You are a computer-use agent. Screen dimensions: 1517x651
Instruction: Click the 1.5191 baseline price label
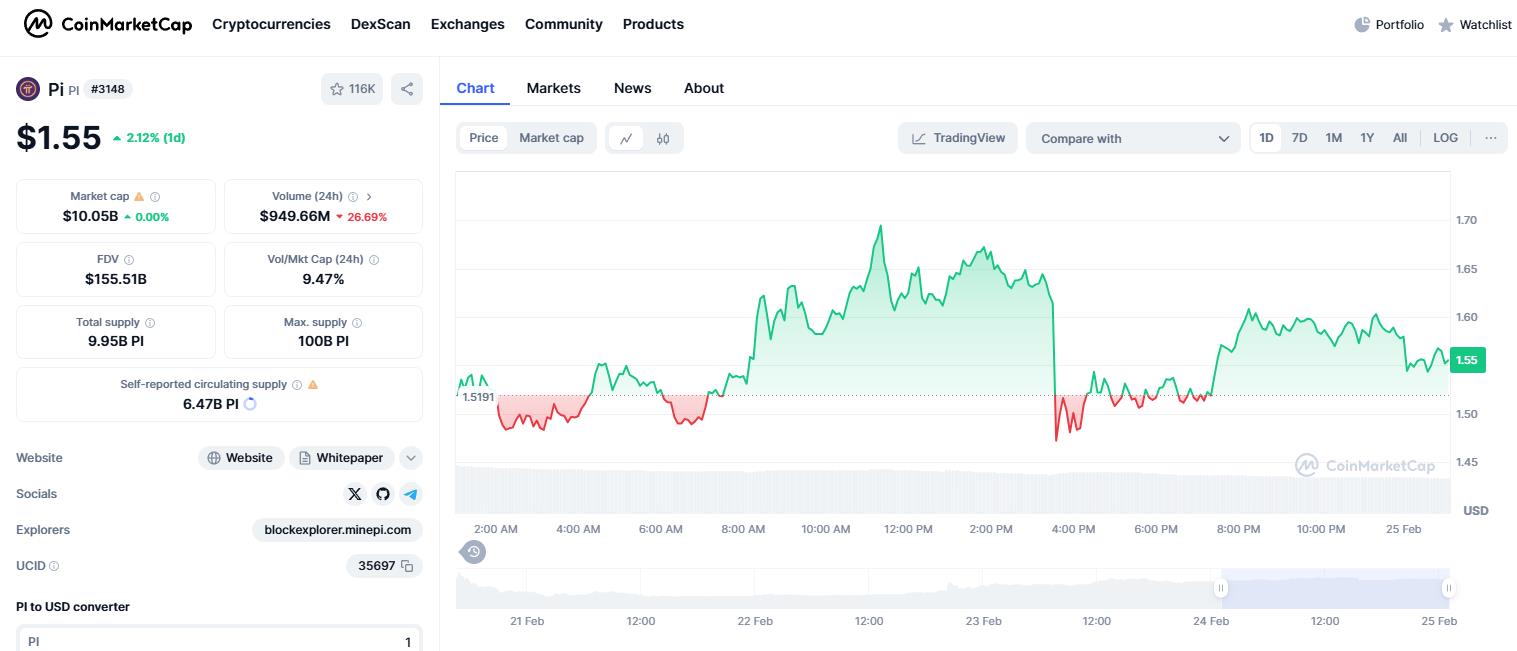tap(477, 397)
